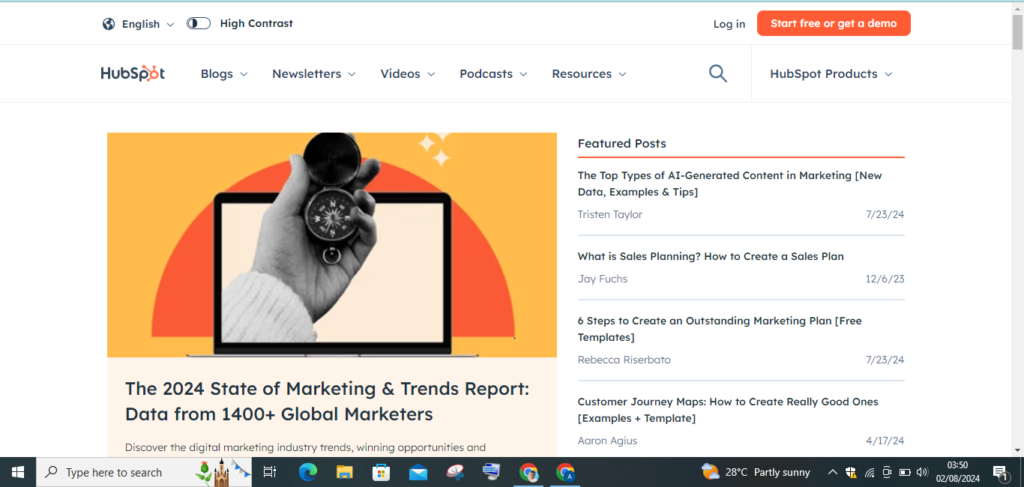This screenshot has width=1024, height=487.
Task: Expand the Blogs menu
Action: point(224,74)
